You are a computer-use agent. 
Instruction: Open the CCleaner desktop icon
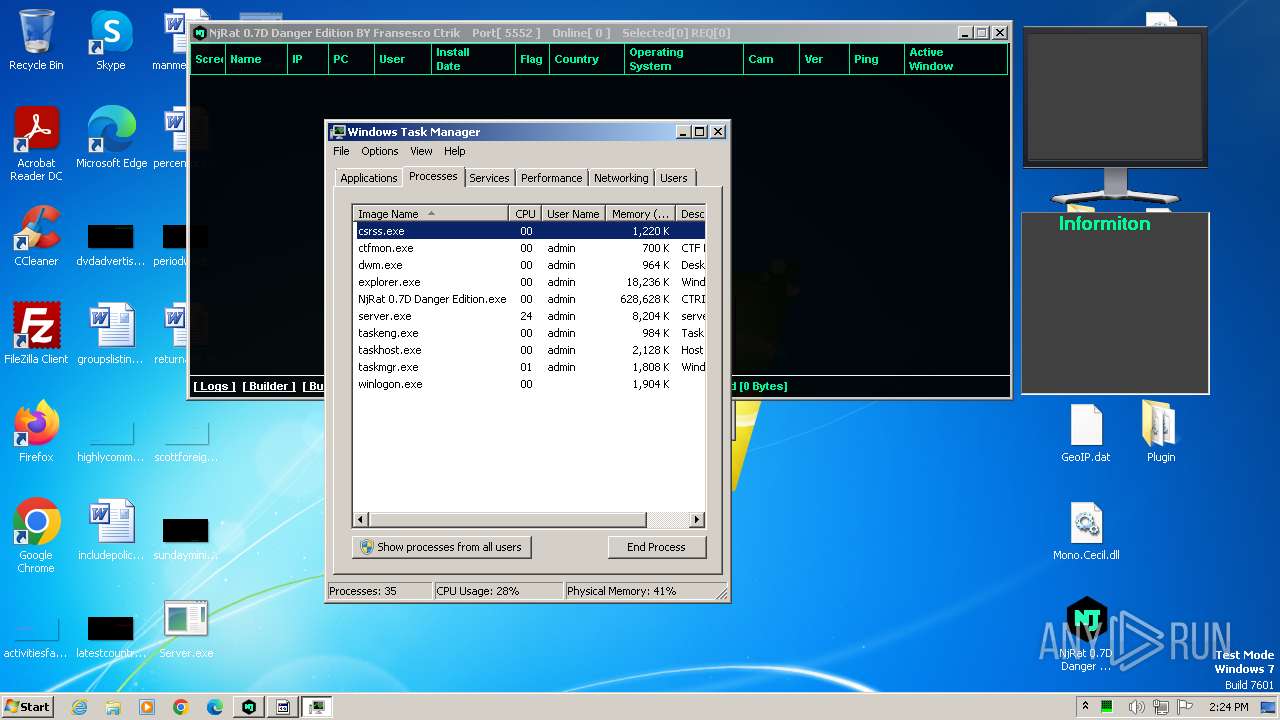(36, 236)
